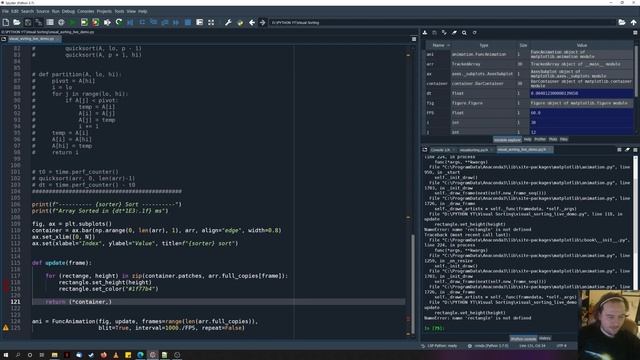This screenshot has width=640, height=360.
Task: Open the Tools menu
Action: (119, 11)
